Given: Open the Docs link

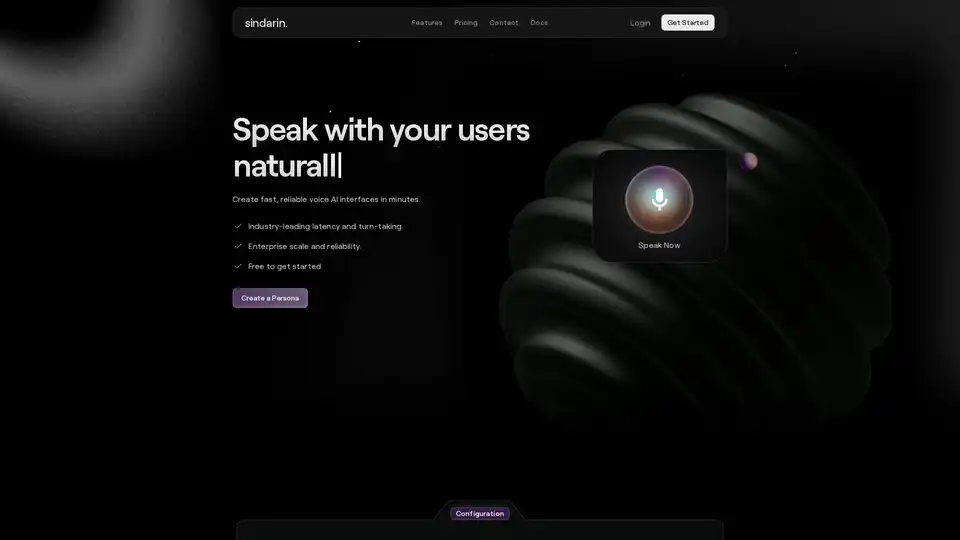Looking at the screenshot, I should [x=539, y=23].
